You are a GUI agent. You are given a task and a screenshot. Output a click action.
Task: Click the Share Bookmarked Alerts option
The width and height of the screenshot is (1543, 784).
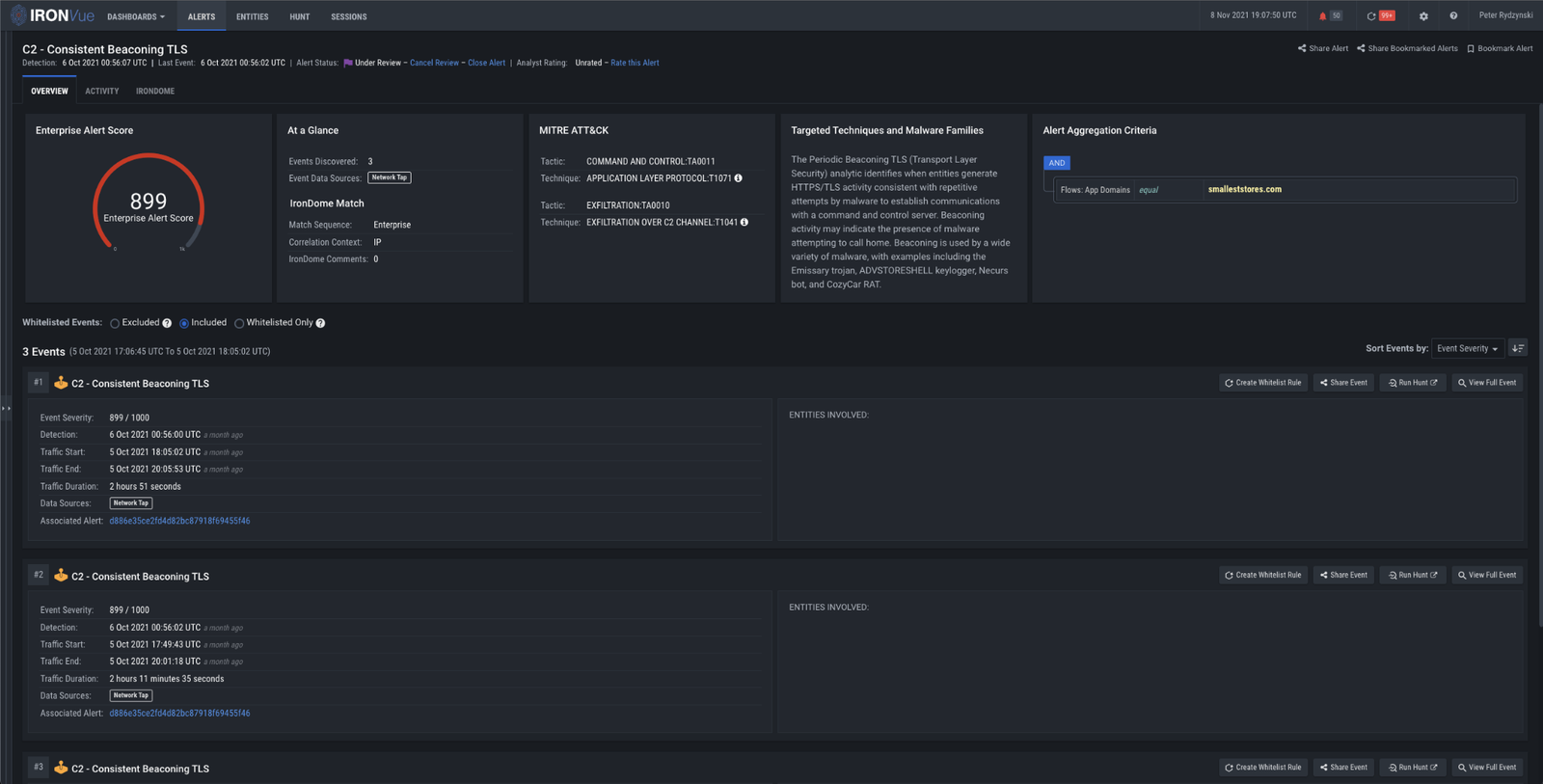(1407, 48)
